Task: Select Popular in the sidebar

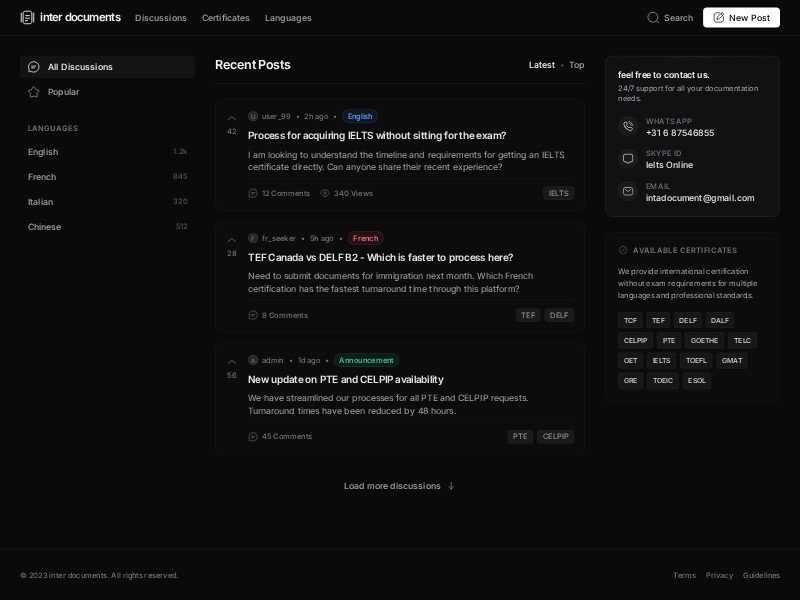Action: tap(63, 92)
